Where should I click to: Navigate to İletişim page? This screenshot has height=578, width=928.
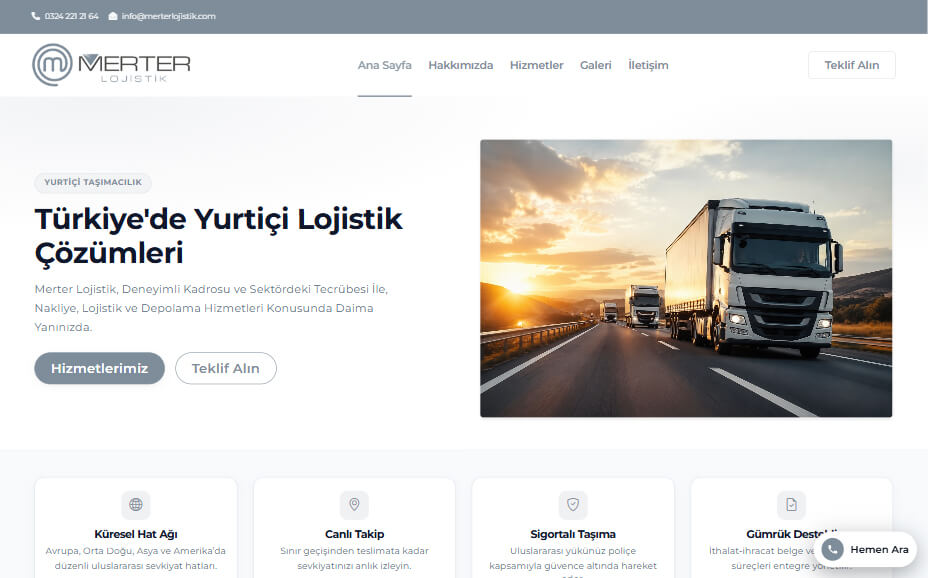648,65
